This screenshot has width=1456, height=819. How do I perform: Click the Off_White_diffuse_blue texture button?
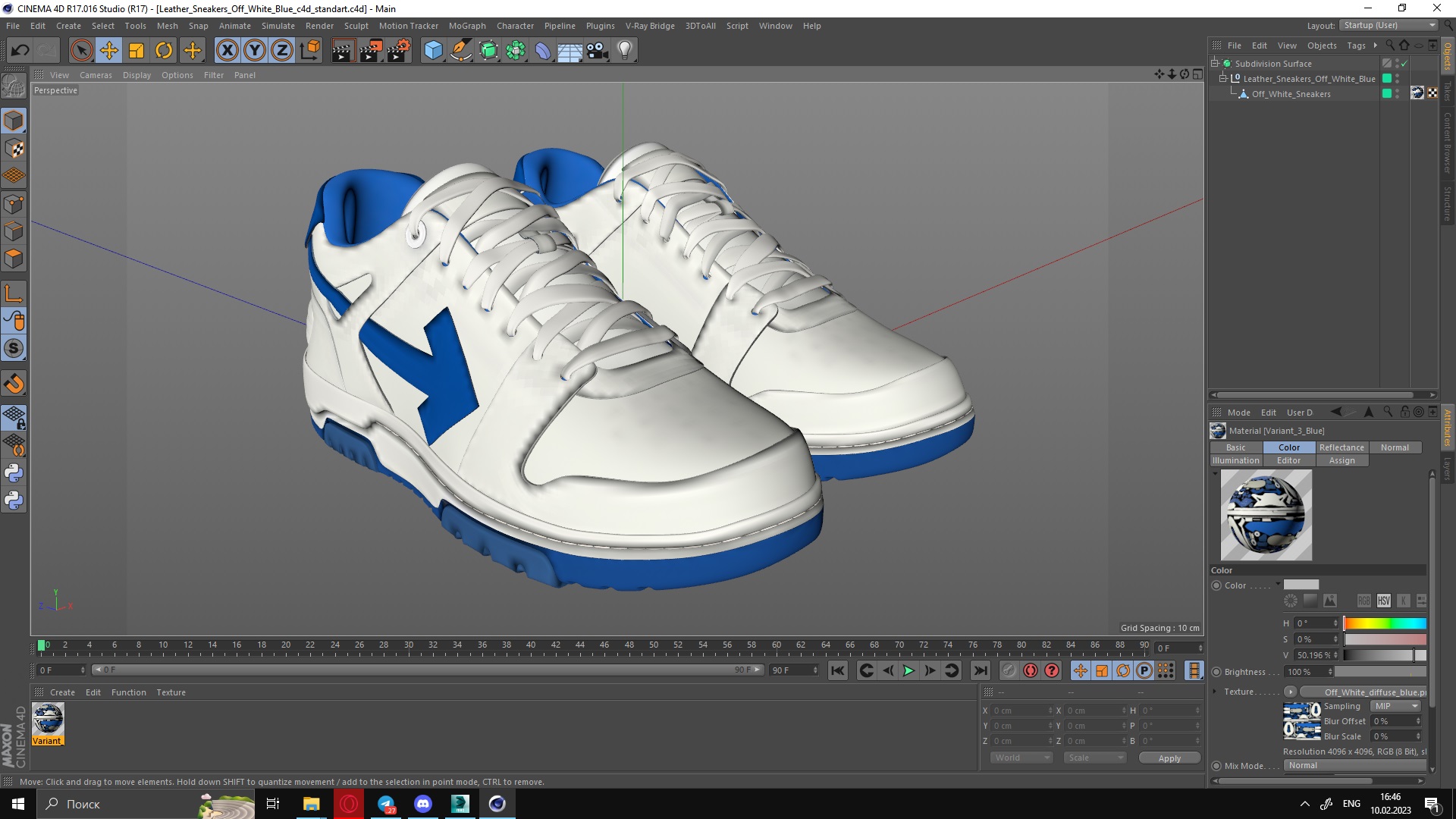tap(1364, 692)
